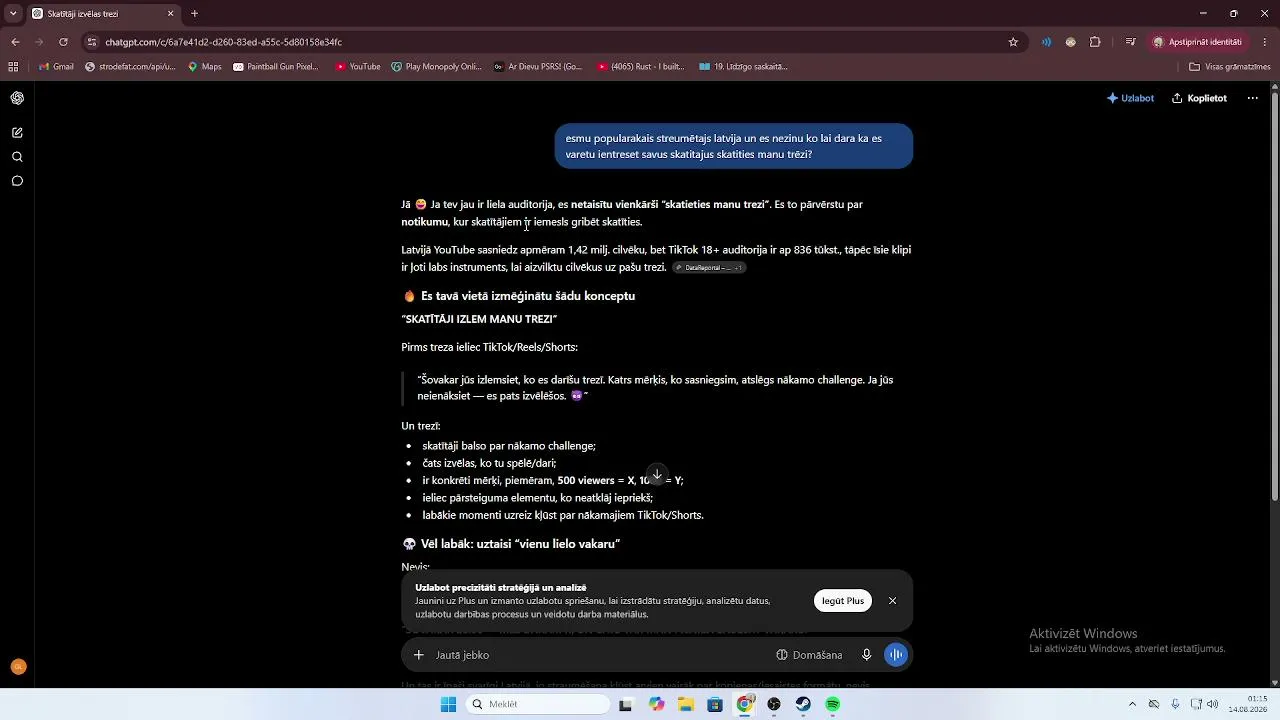Open File Explorer from the taskbar

685,704
